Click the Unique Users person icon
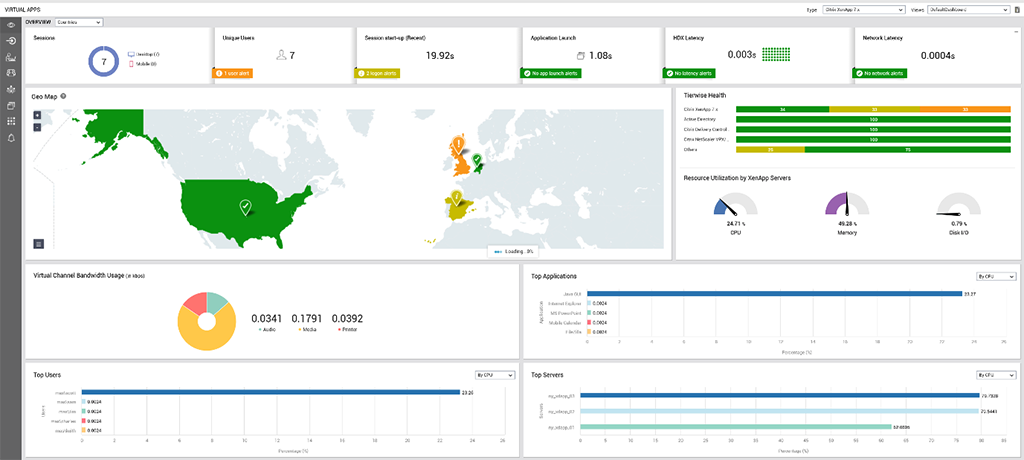1024x460 pixels. [281, 56]
